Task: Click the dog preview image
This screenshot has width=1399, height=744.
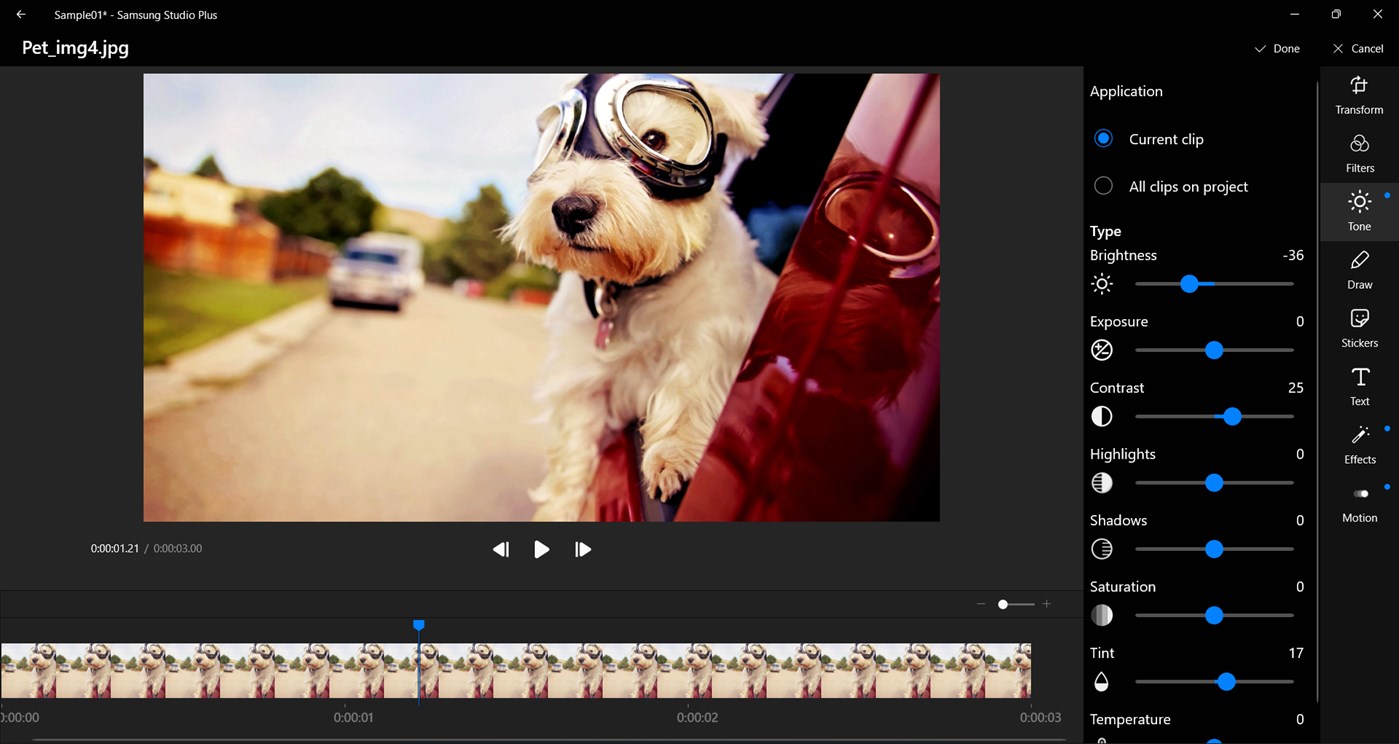Action: pyautogui.click(x=541, y=297)
